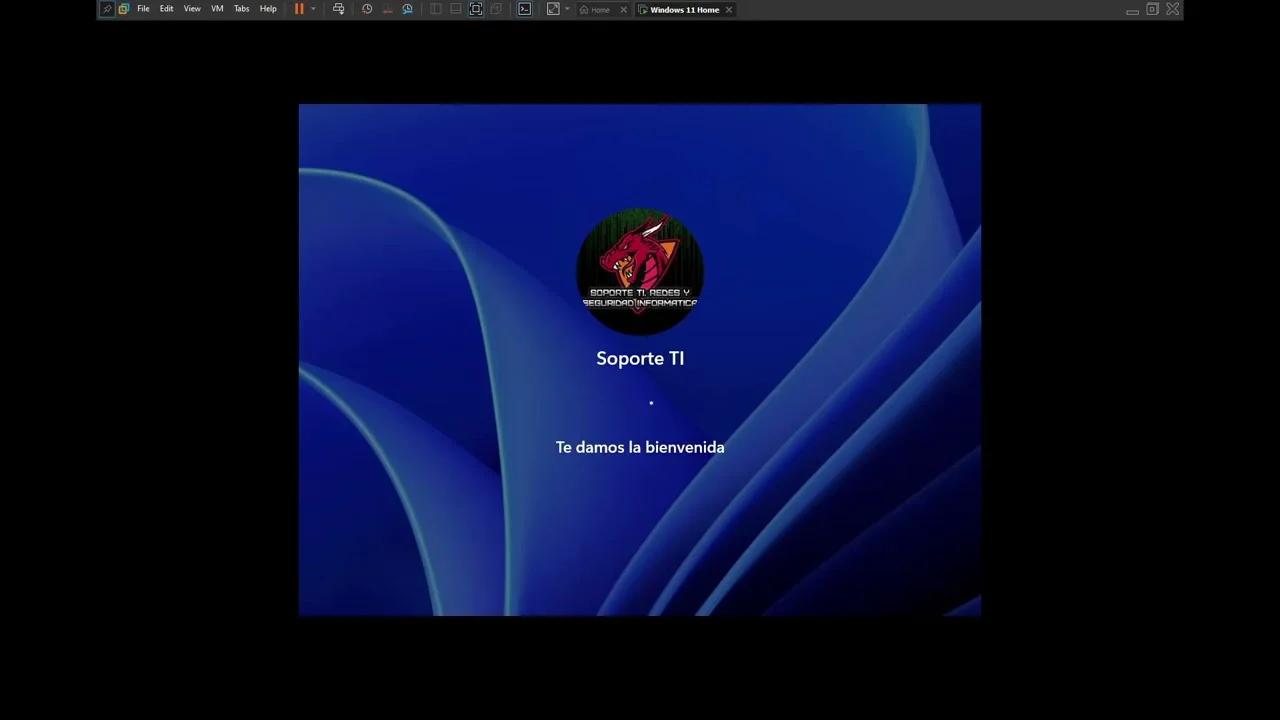Close the Home tab
The height and width of the screenshot is (720, 1280).
(623, 9)
